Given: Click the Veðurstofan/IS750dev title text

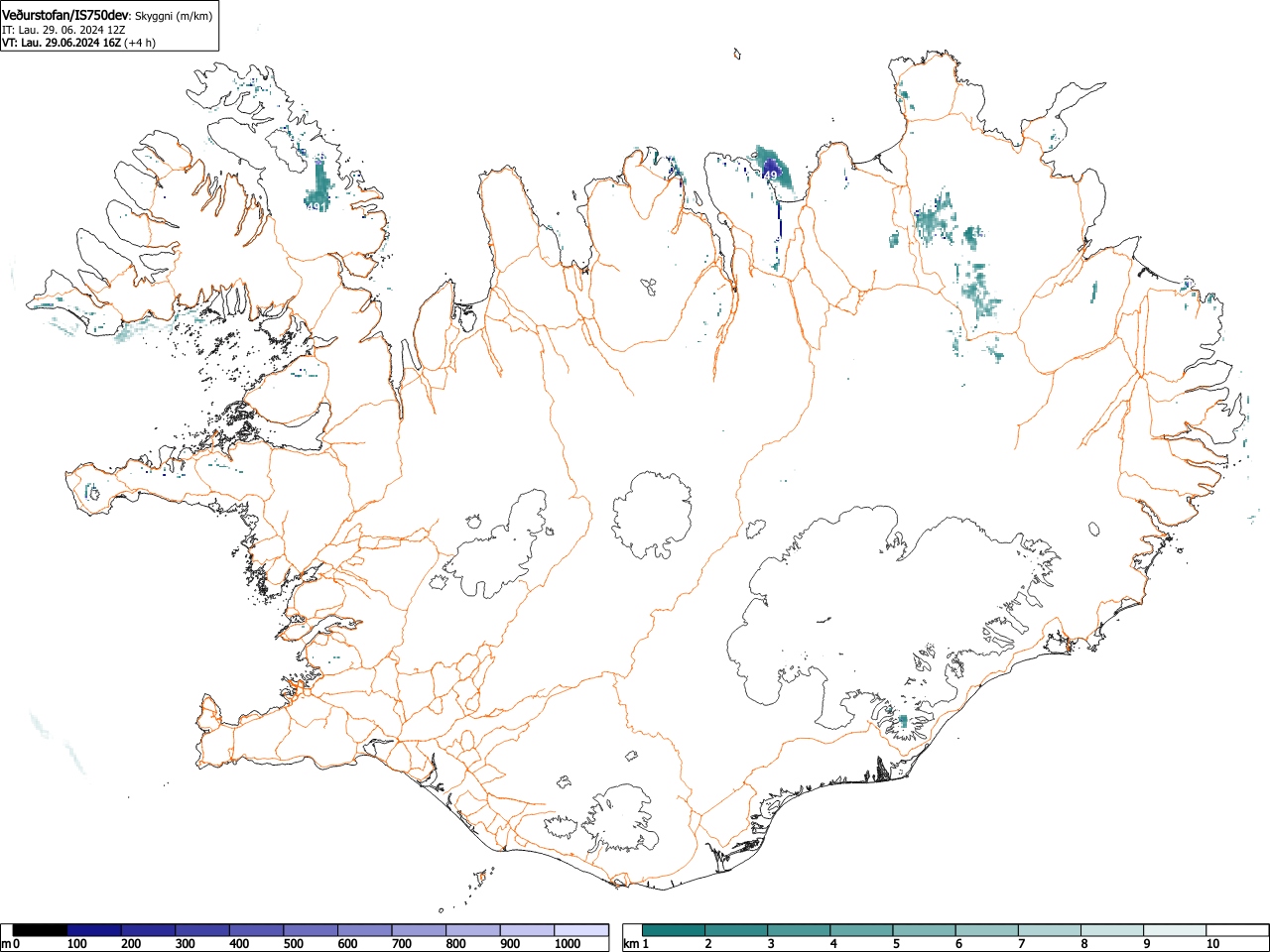Looking at the screenshot, I should [x=66, y=15].
